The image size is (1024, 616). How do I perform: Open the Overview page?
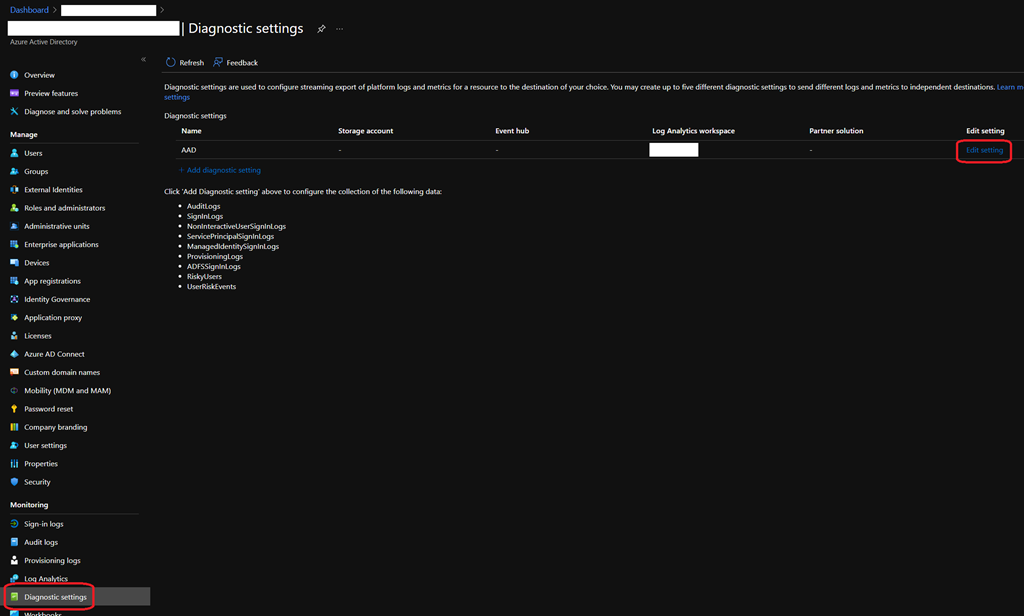(39, 75)
